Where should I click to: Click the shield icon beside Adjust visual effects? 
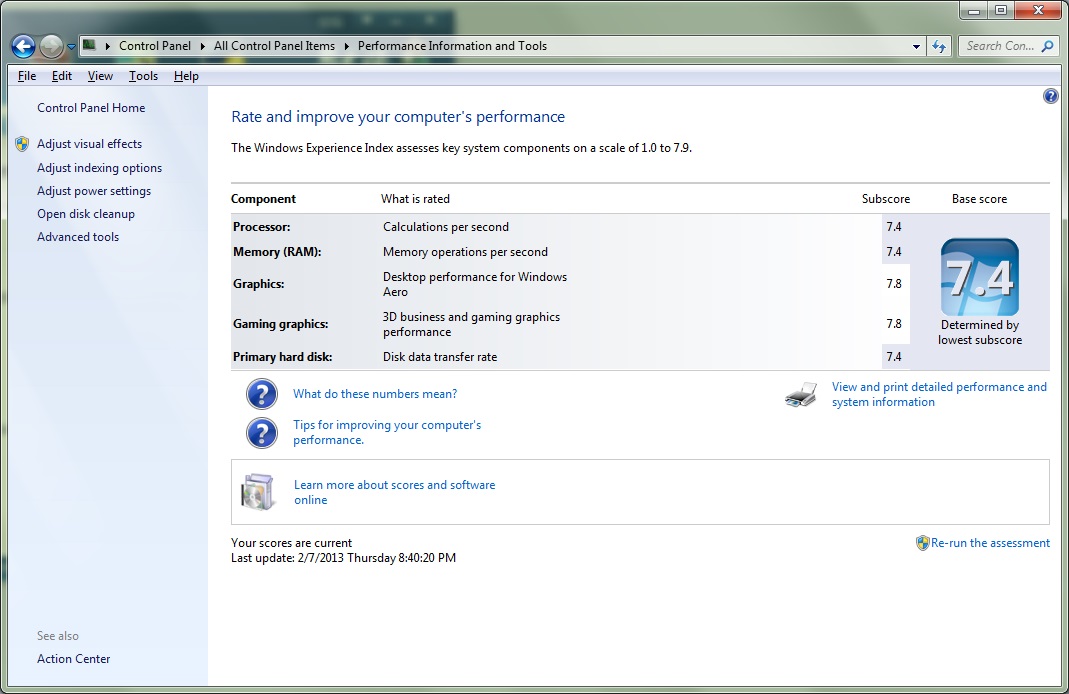[x=22, y=144]
